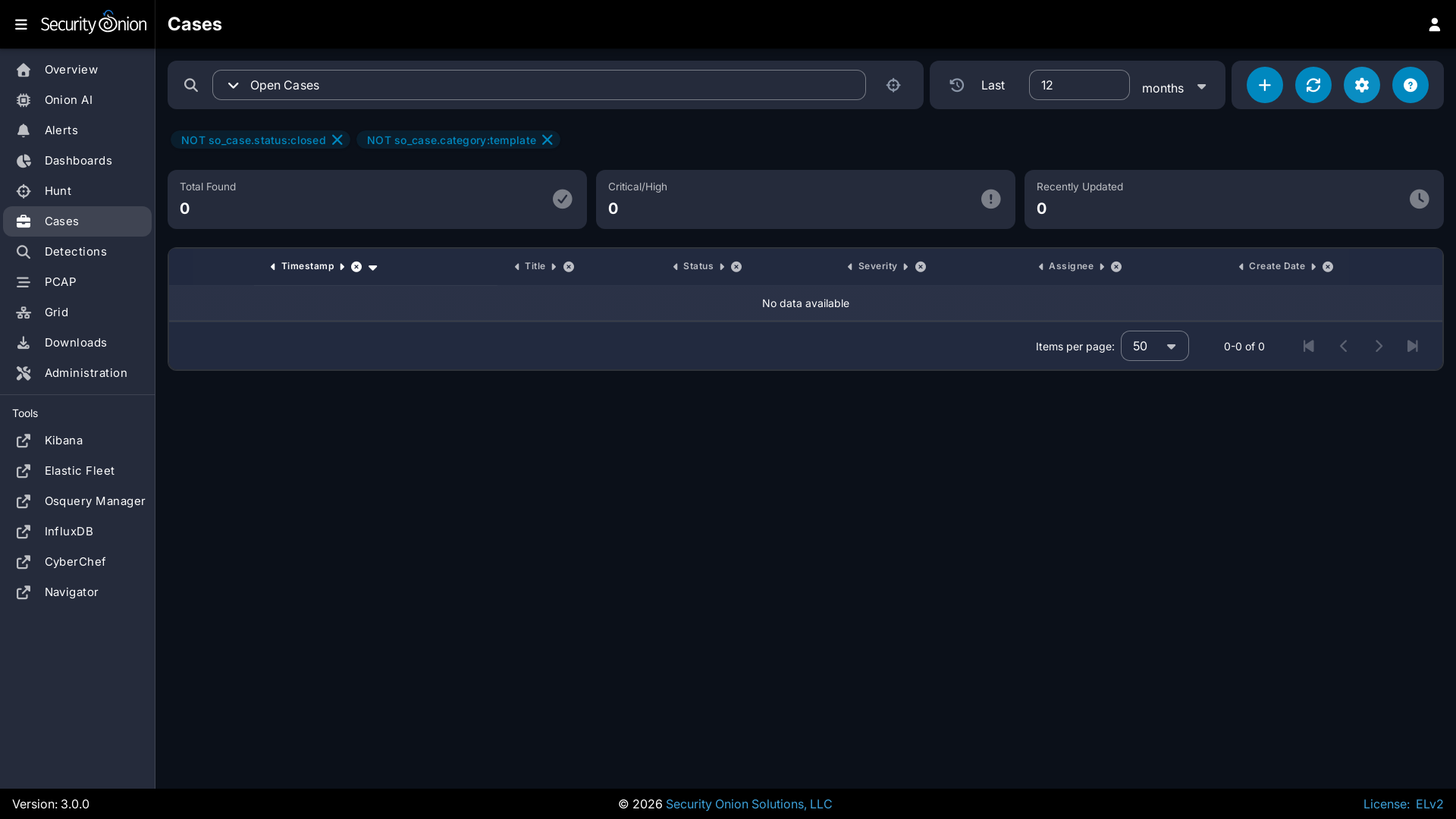Remove the NOT so_case.category:template filter

(x=547, y=140)
